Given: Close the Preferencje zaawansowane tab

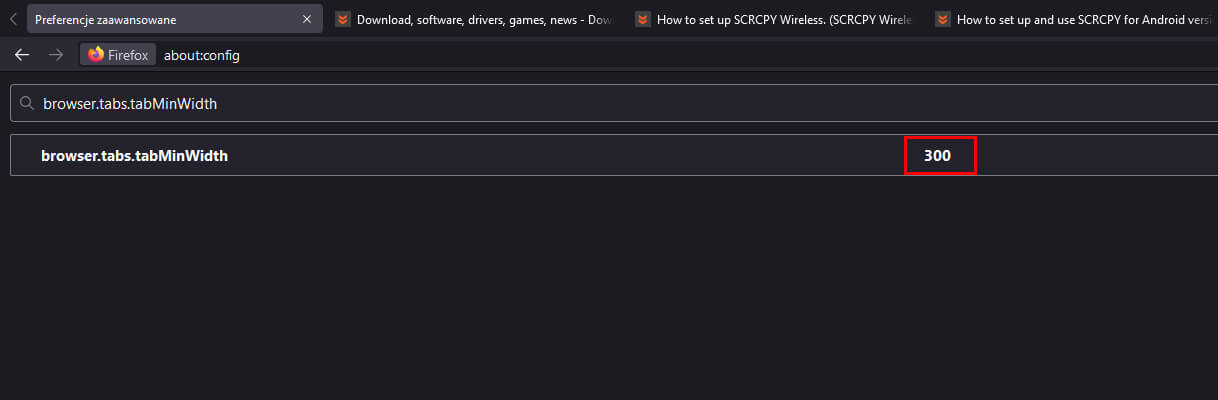Looking at the screenshot, I should click(307, 19).
